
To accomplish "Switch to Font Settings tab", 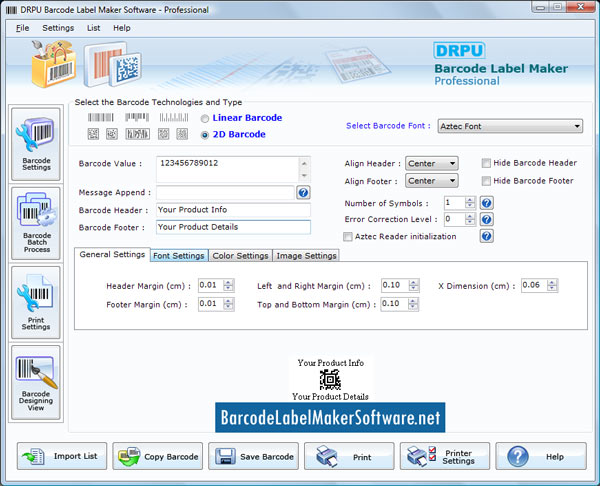I will point(179,256).
